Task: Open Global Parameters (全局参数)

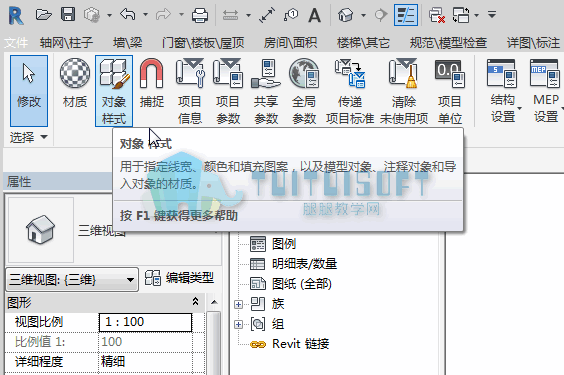Action: pyautogui.click(x=304, y=90)
